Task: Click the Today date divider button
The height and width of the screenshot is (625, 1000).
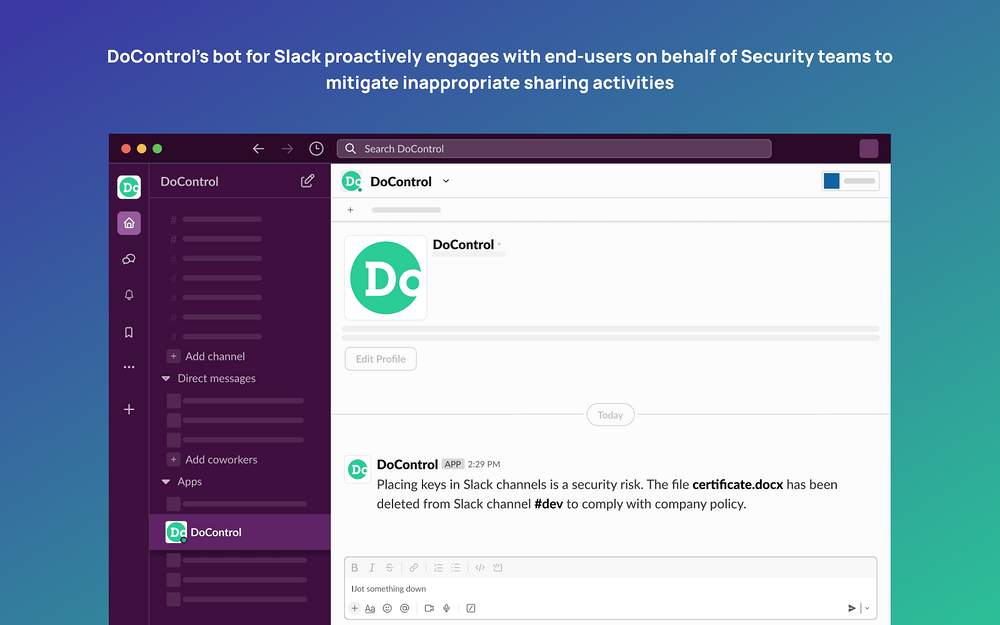Action: point(610,415)
